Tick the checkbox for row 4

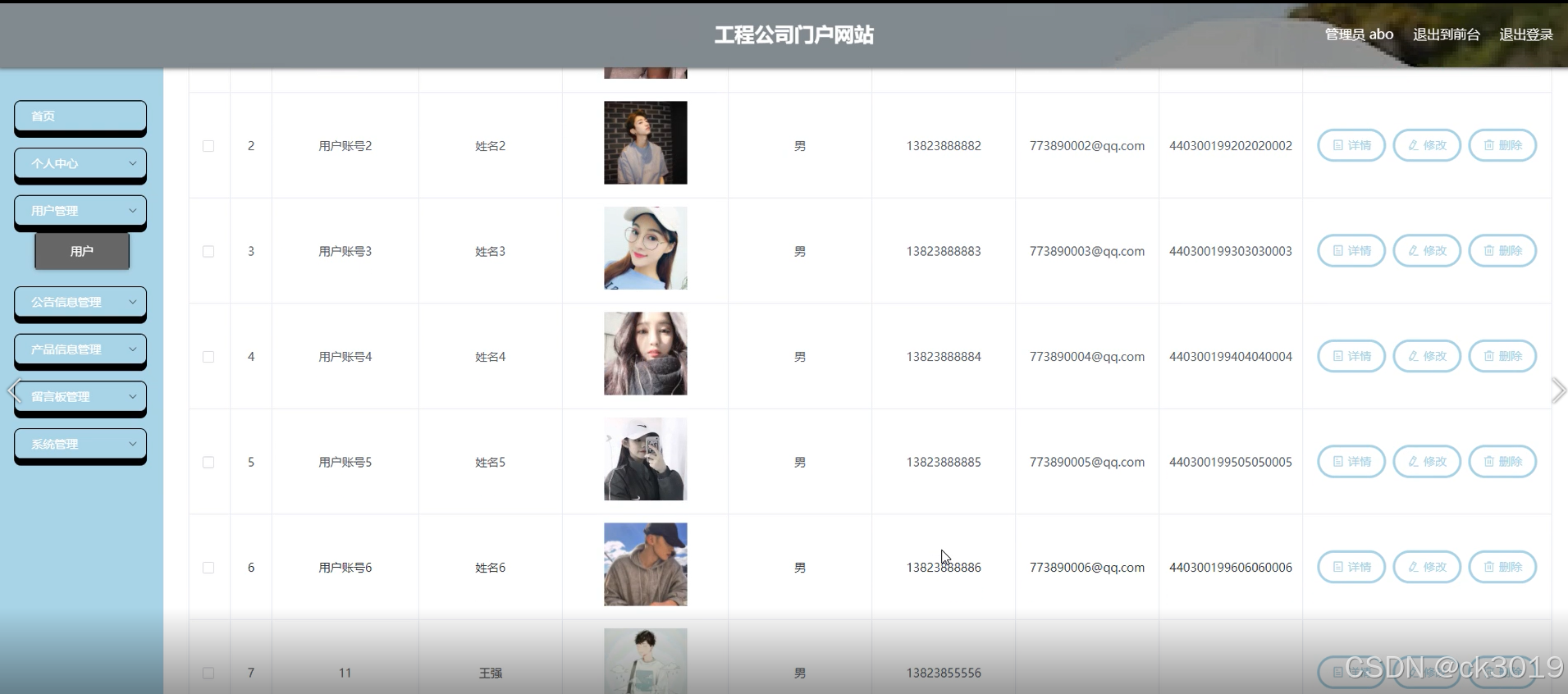(x=208, y=357)
